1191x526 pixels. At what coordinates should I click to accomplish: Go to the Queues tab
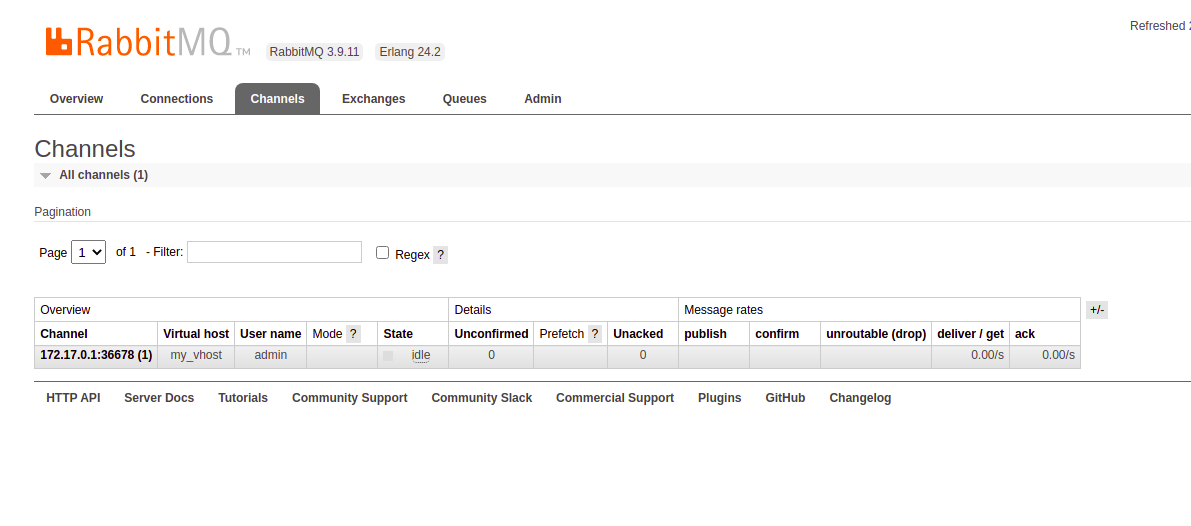click(464, 99)
